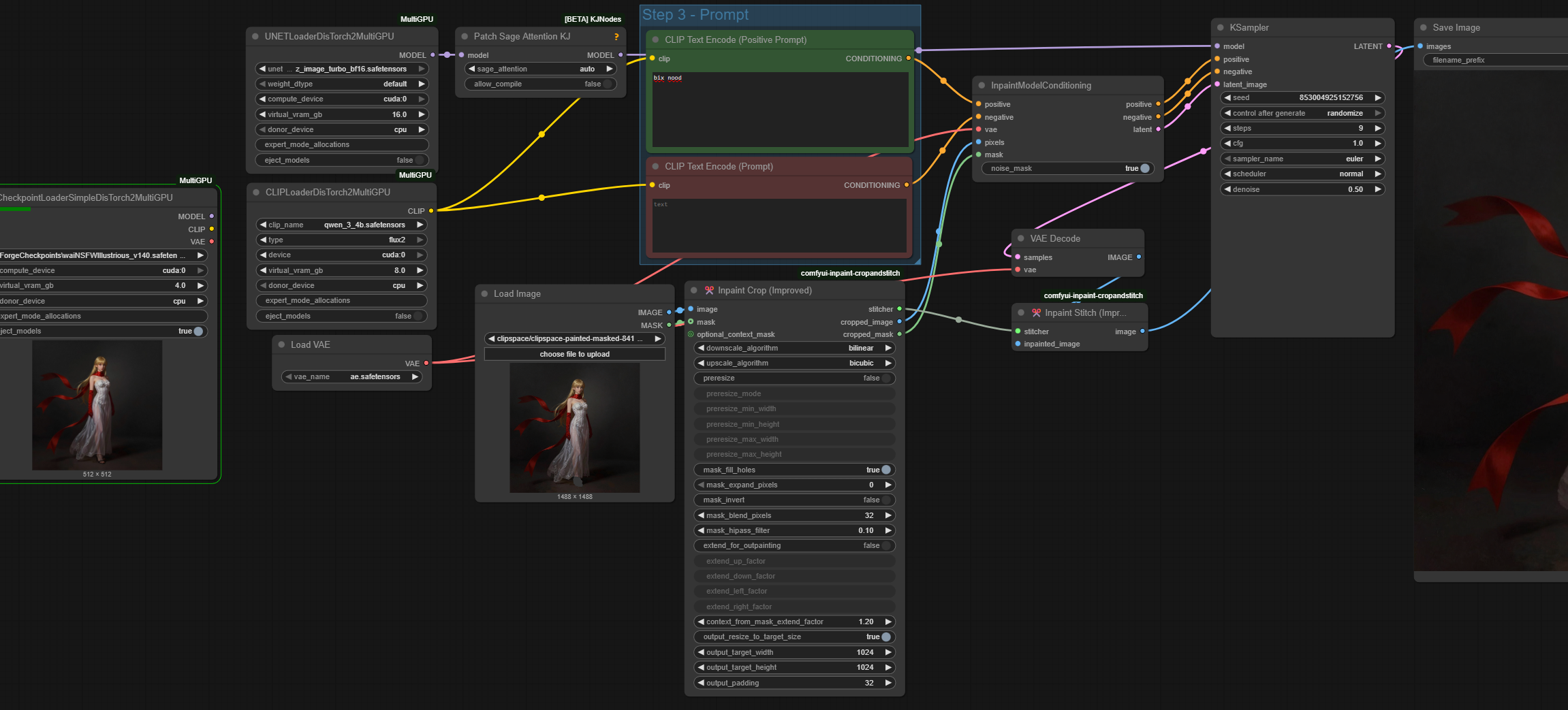Open the clip_name dropdown qwen_3_4b.safetensors

(342, 225)
